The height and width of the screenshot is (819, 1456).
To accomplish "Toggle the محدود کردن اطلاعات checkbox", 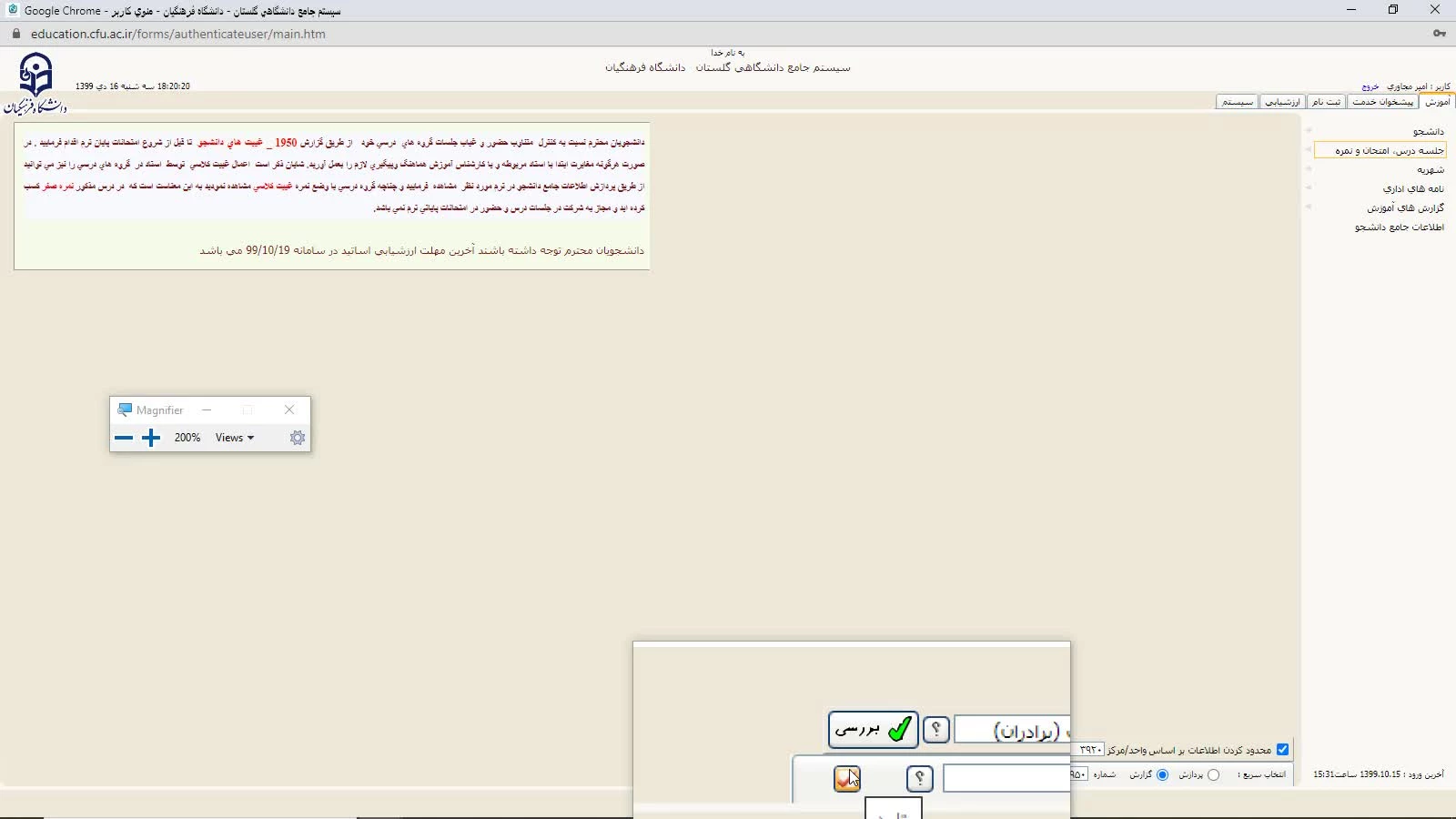I will point(1282,750).
